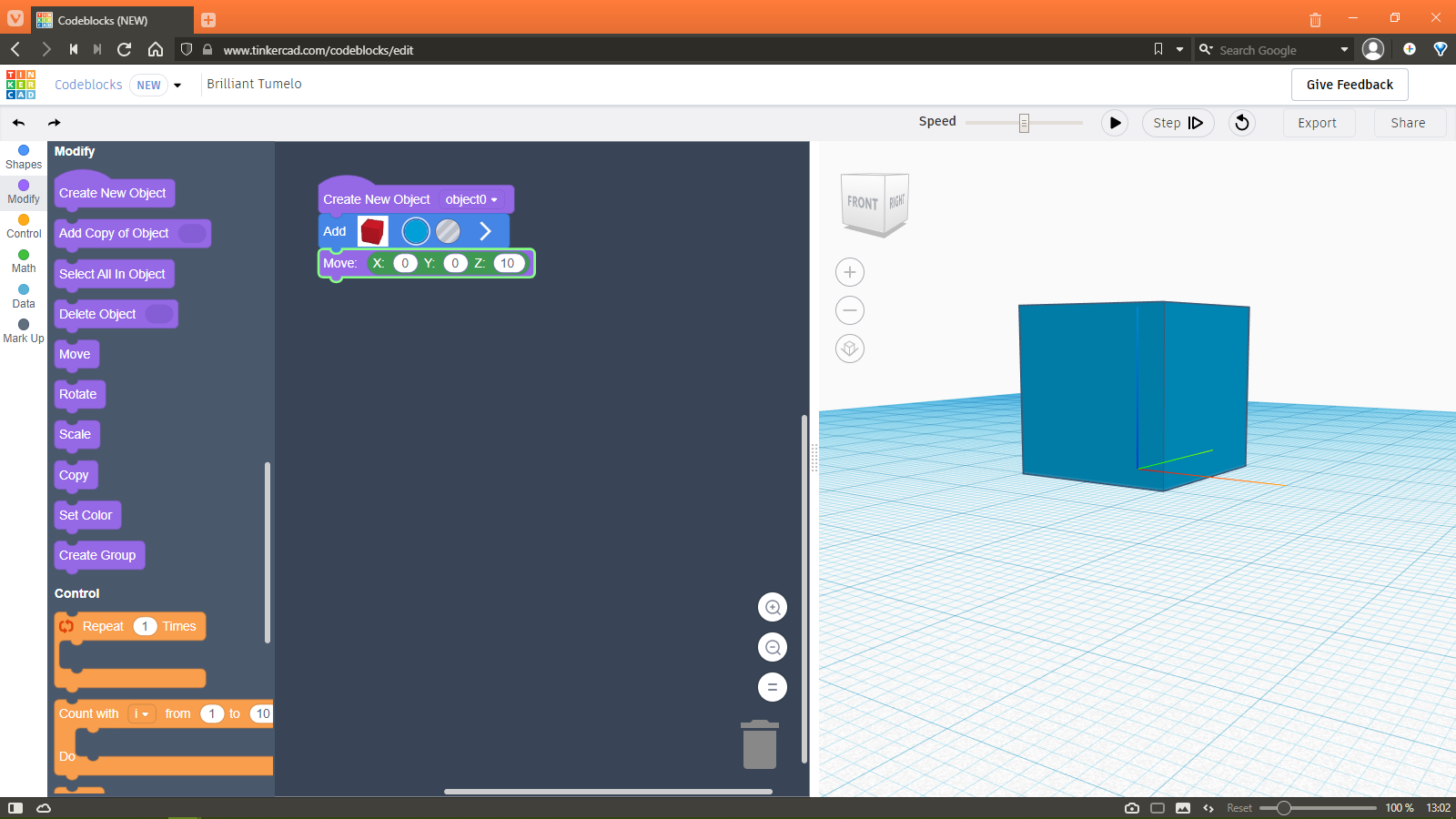1456x819 pixels.
Task: Click the red box shape icon in Add block
Action: pyautogui.click(x=373, y=231)
